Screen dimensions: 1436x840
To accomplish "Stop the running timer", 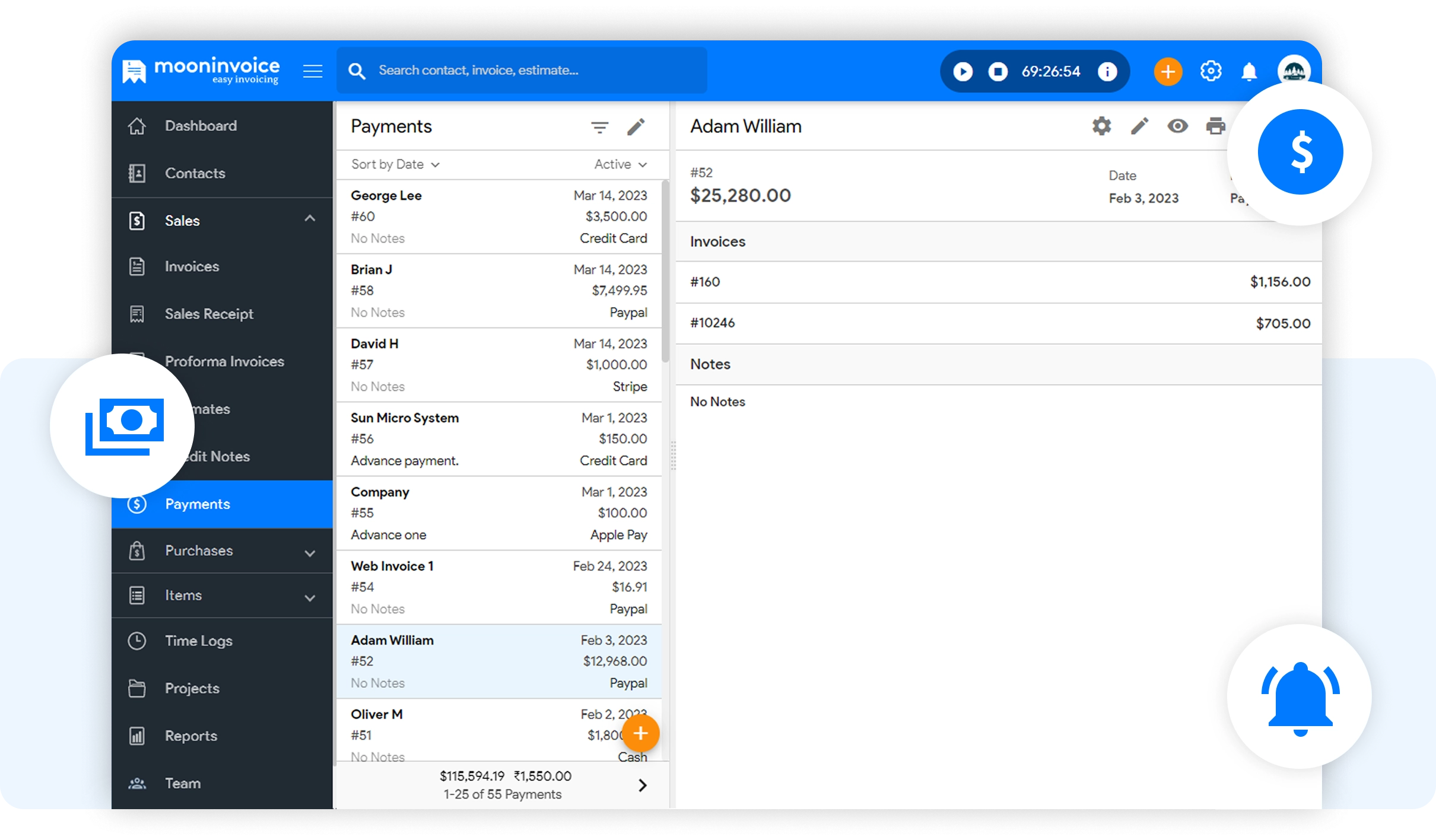I will click(997, 72).
